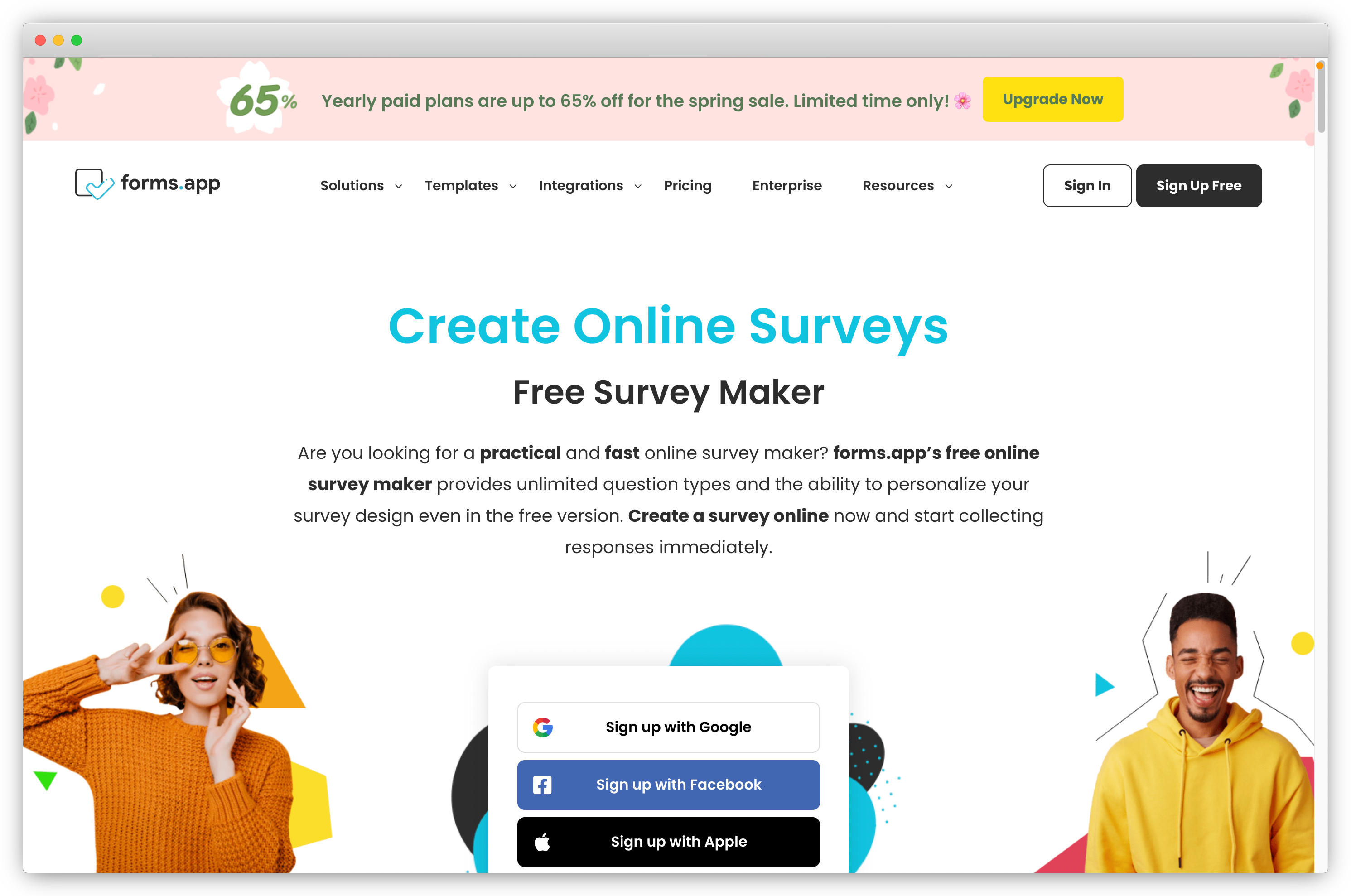Expand the Resources dropdown
The image size is (1351, 896).
point(905,185)
